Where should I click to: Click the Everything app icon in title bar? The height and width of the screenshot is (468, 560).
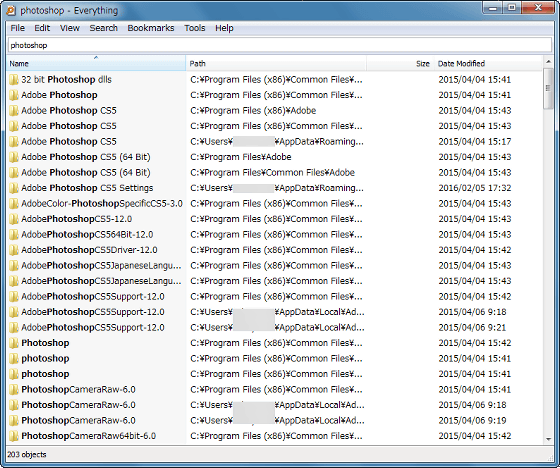(11, 11)
